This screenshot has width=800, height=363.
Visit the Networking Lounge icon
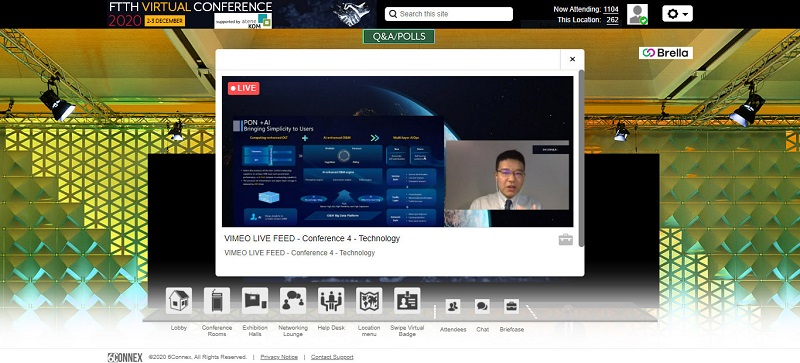point(293,300)
